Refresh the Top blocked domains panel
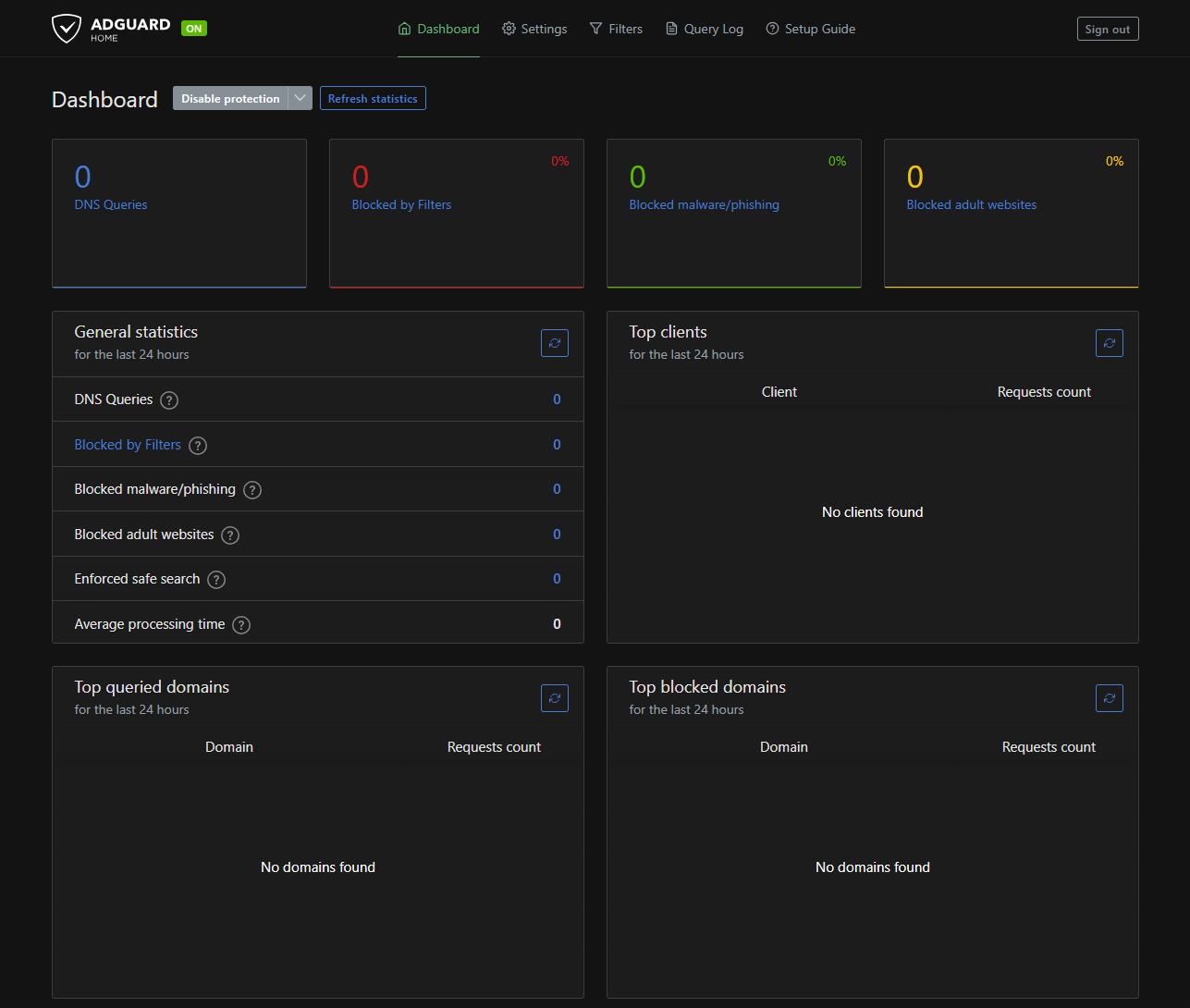The height and width of the screenshot is (1008, 1190). pyautogui.click(x=1109, y=698)
